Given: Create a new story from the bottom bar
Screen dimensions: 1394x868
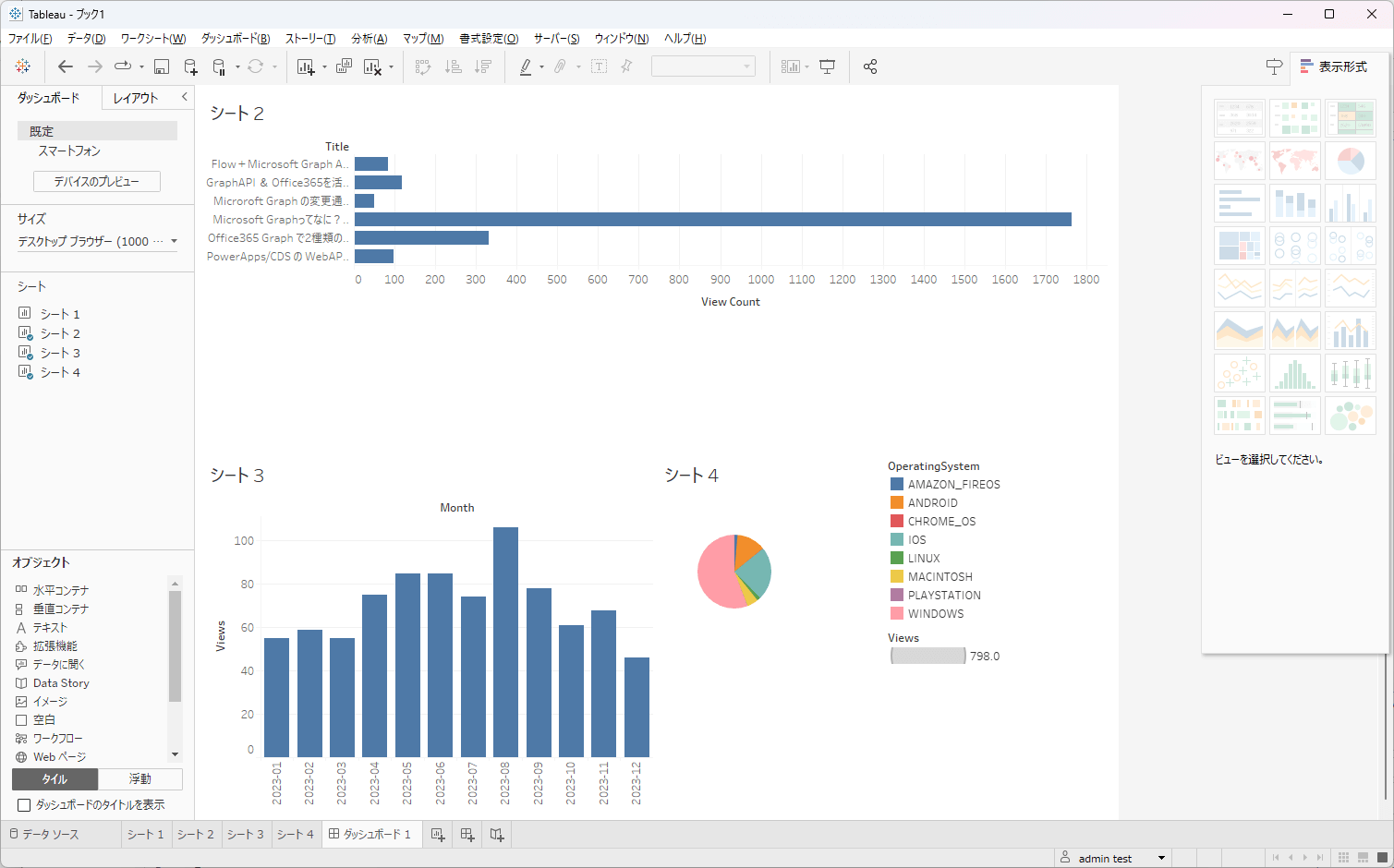Looking at the screenshot, I should tap(496, 834).
